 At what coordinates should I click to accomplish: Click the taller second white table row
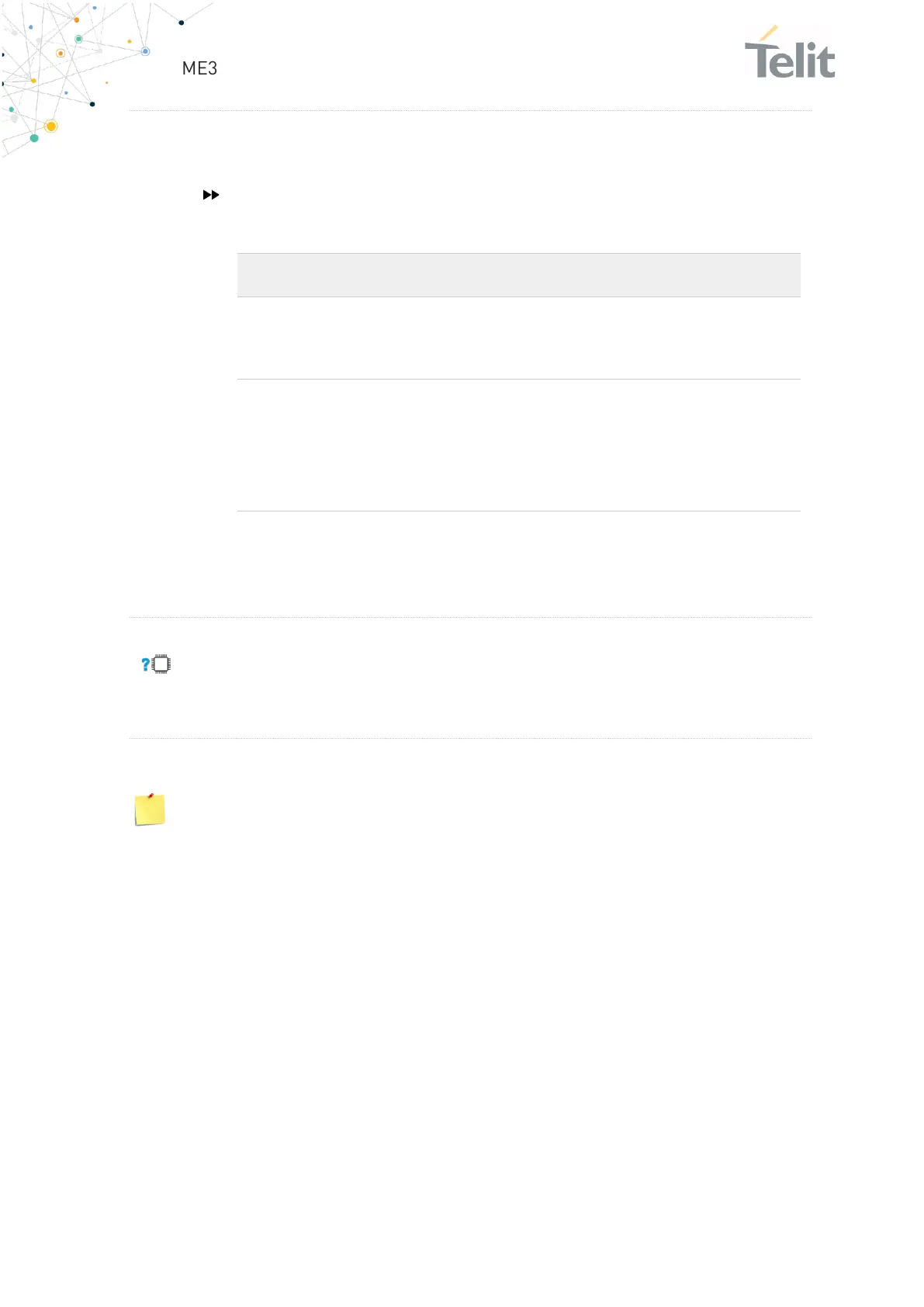pos(518,445)
